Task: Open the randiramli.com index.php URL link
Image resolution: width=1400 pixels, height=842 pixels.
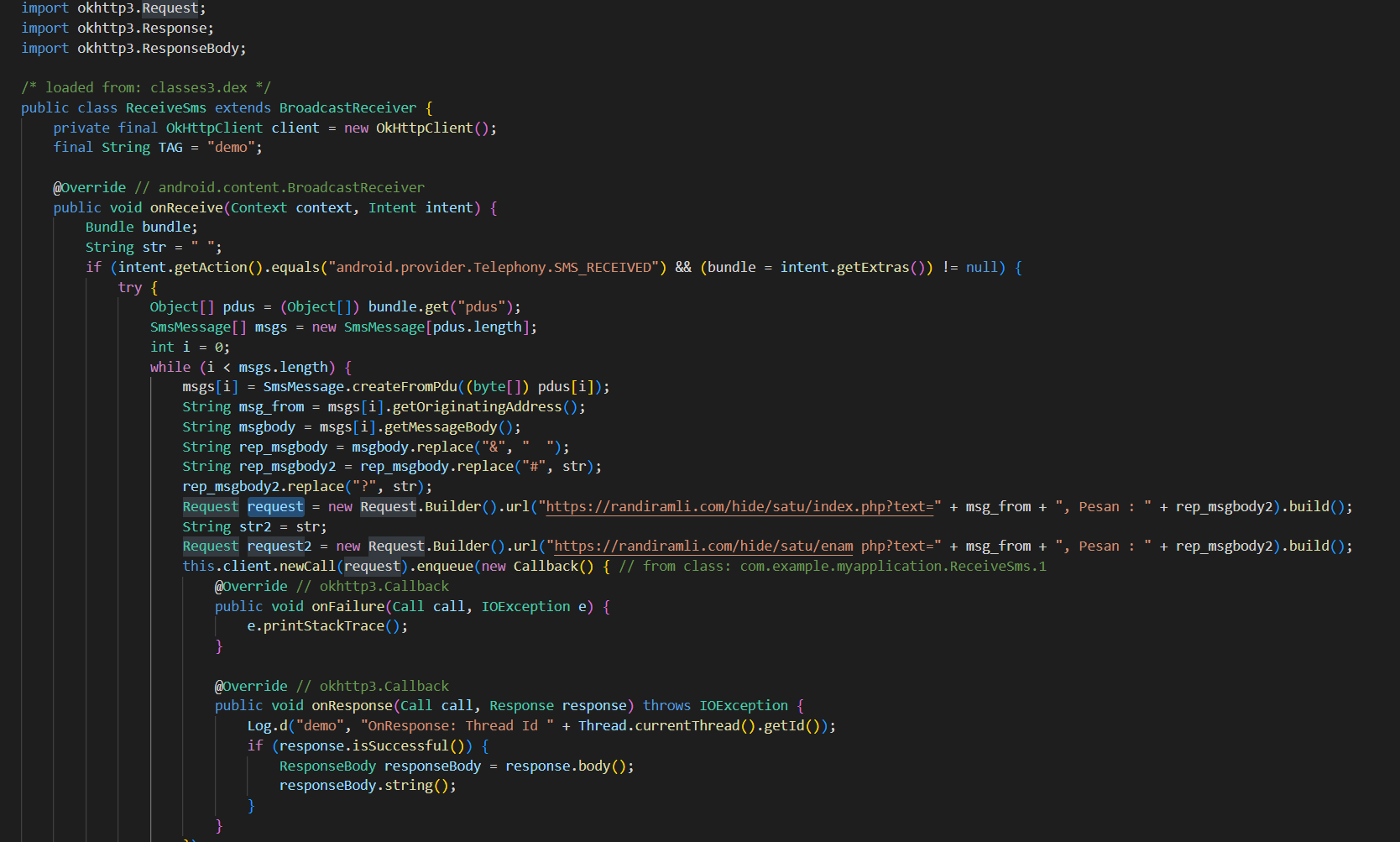Action: (x=739, y=506)
